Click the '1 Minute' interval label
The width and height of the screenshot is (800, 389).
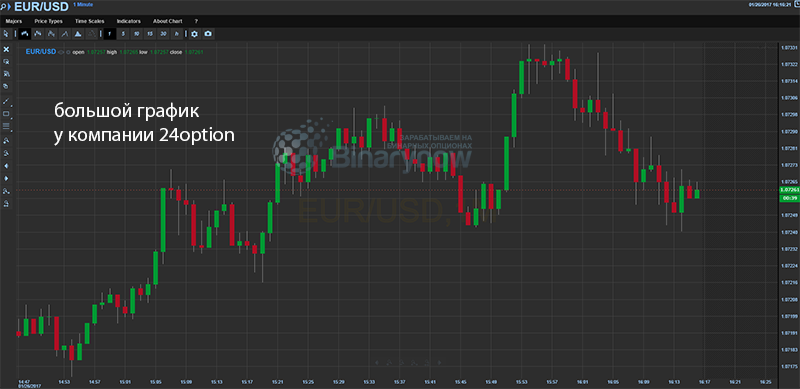click(82, 4)
